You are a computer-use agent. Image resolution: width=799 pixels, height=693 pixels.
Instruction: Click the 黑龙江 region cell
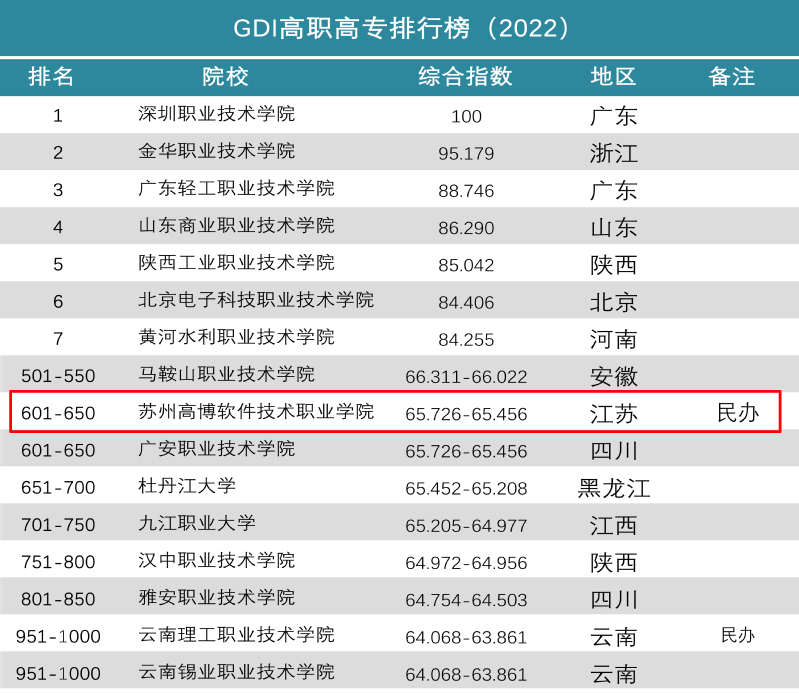point(613,488)
